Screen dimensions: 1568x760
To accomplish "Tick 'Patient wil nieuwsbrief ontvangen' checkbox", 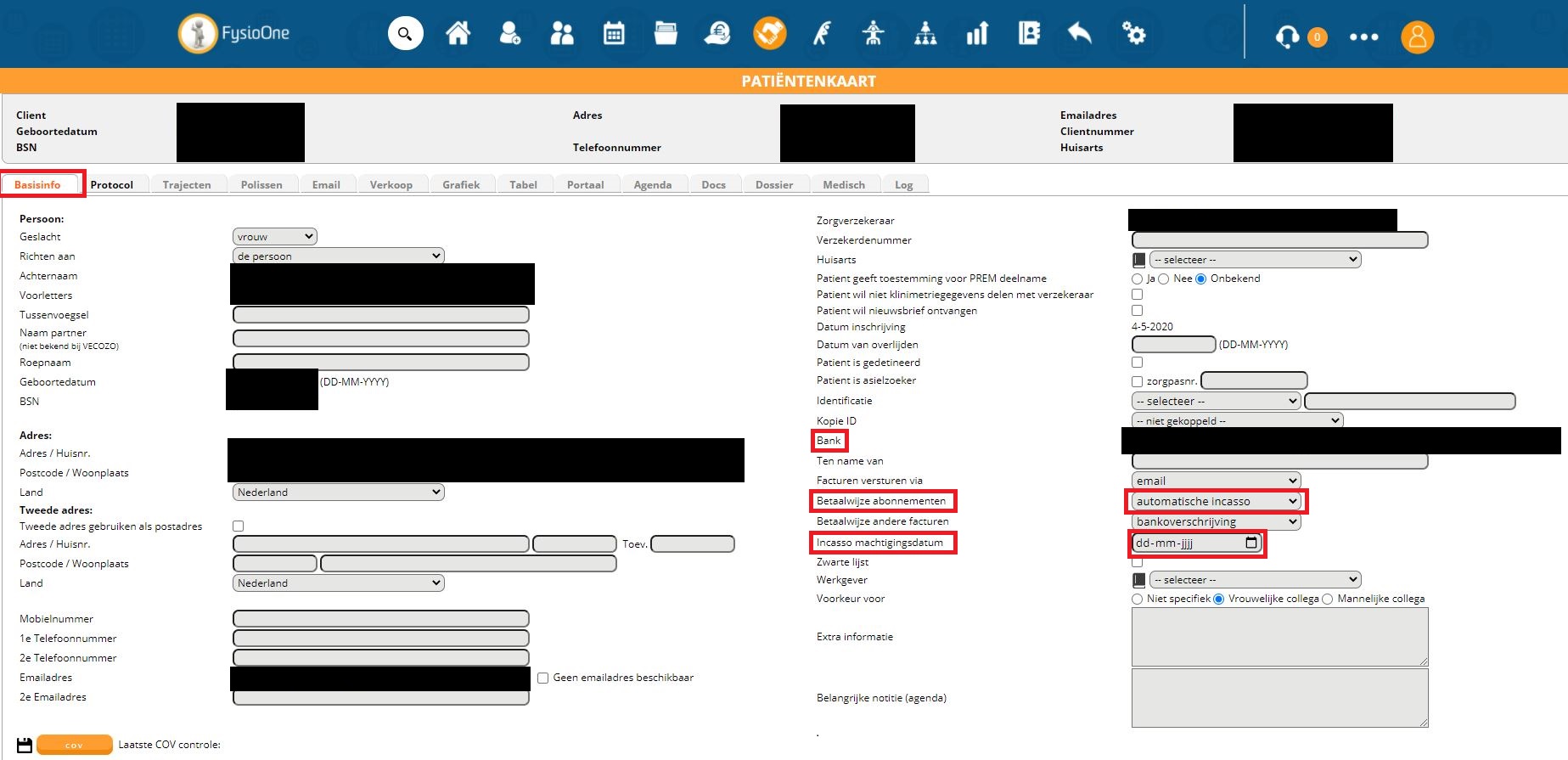I will 1138,311.
